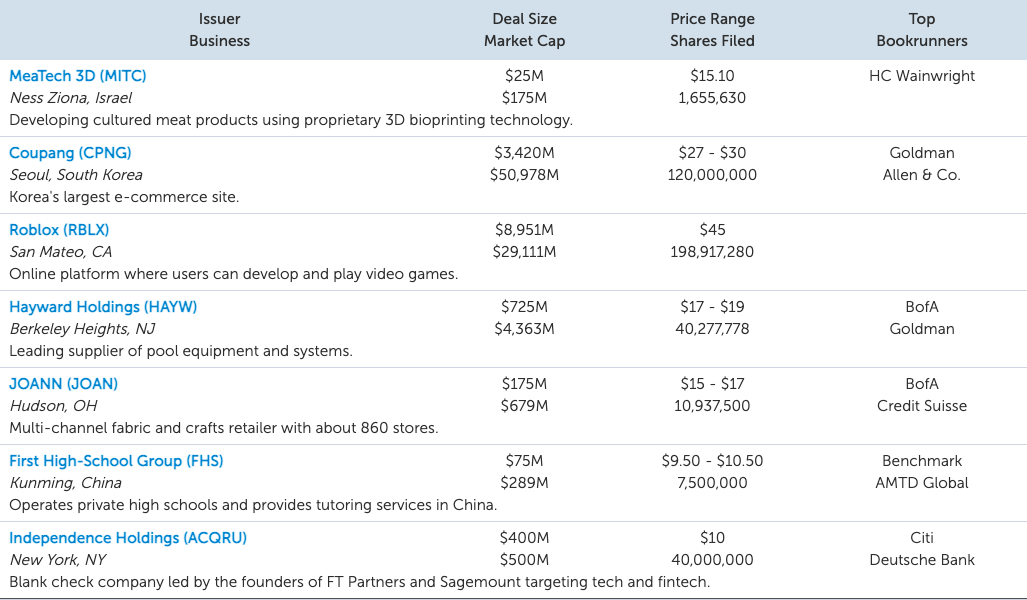
Task: Click Independence Holdings' $500M market cap
Action: [x=524, y=560]
